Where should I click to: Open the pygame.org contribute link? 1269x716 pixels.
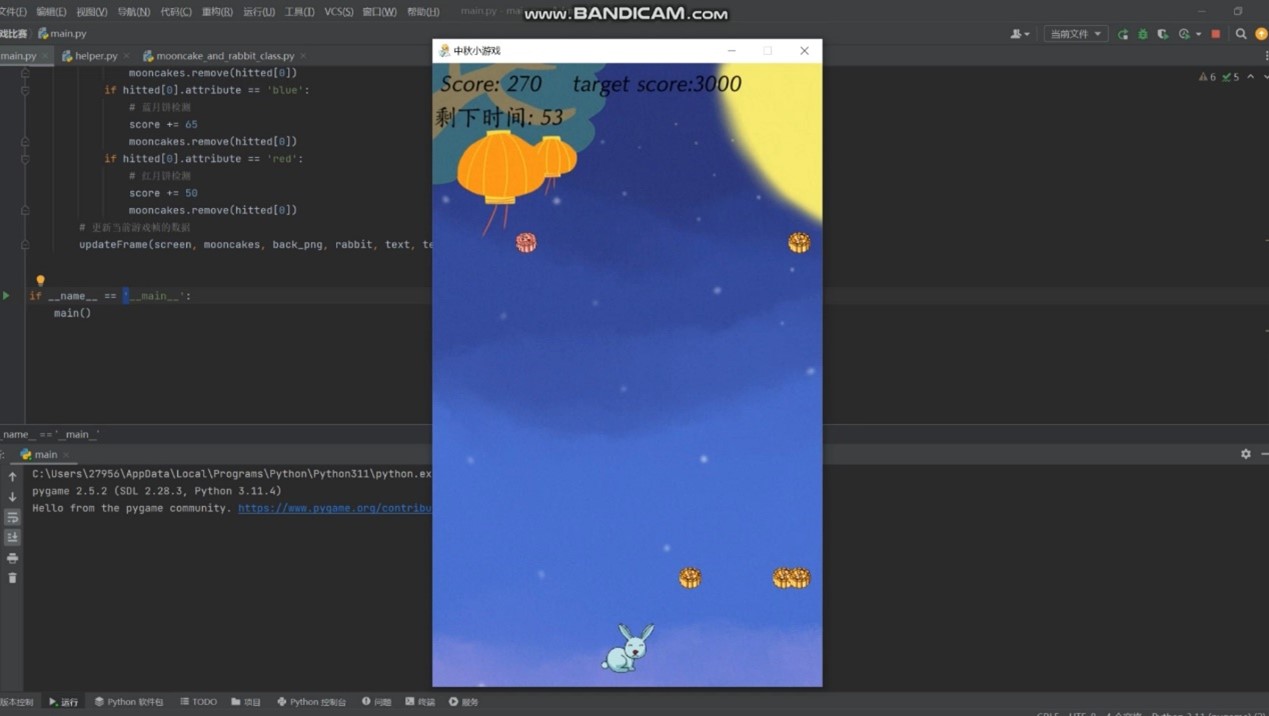click(x=334, y=508)
